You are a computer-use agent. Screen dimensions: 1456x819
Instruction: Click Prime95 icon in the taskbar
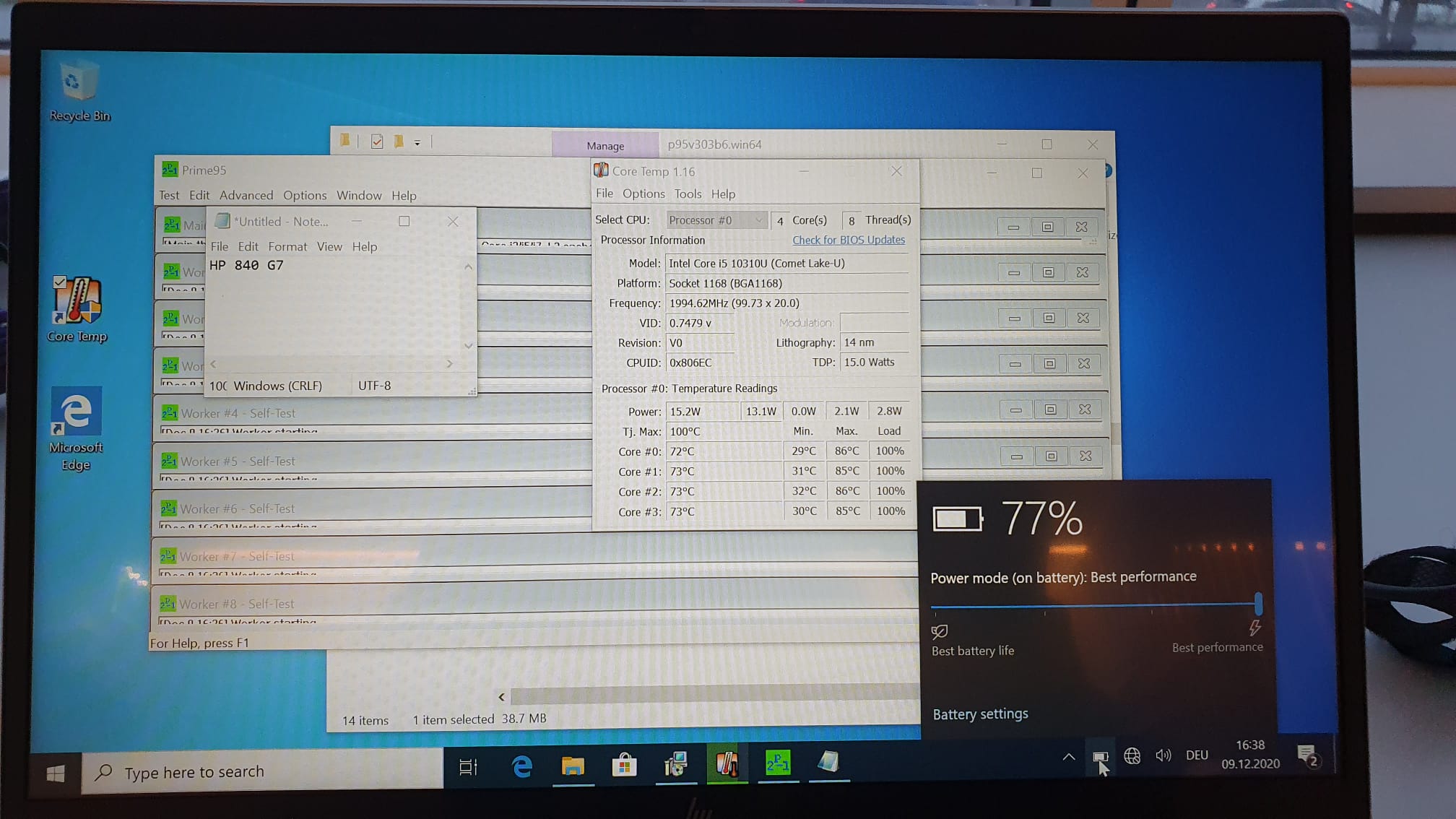coord(778,763)
